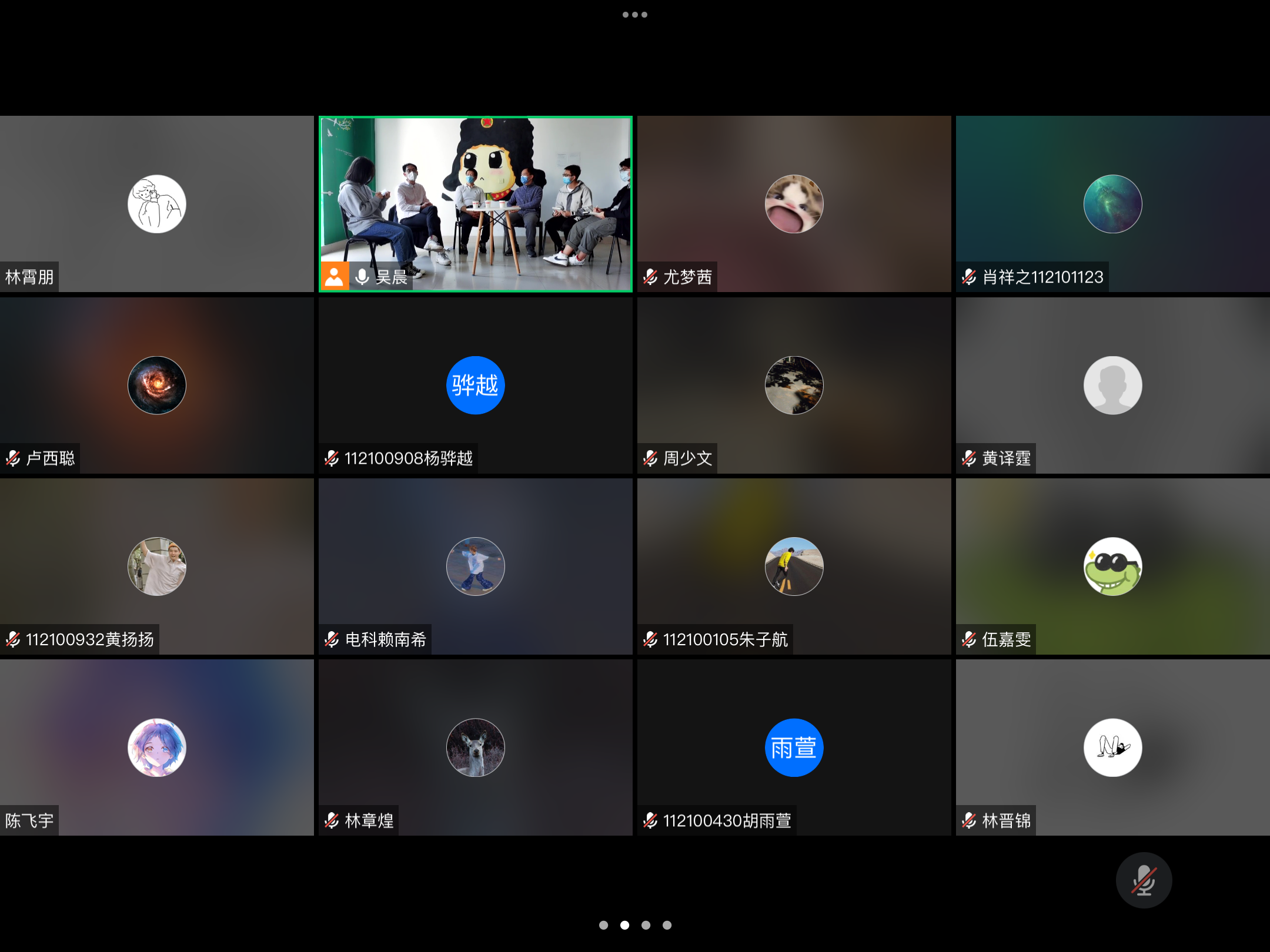Click the muted mic icon next to 尤梦茜
The height and width of the screenshot is (952, 1270).
point(650,277)
